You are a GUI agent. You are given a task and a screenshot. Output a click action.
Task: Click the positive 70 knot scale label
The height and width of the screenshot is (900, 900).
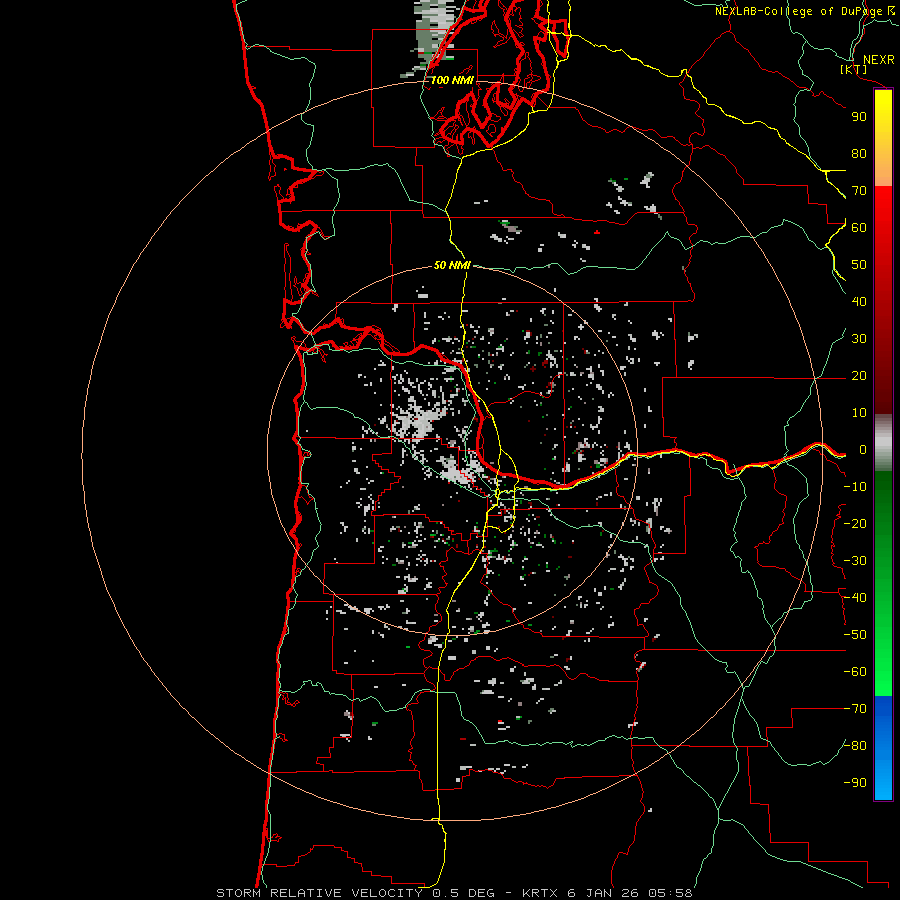(x=859, y=191)
